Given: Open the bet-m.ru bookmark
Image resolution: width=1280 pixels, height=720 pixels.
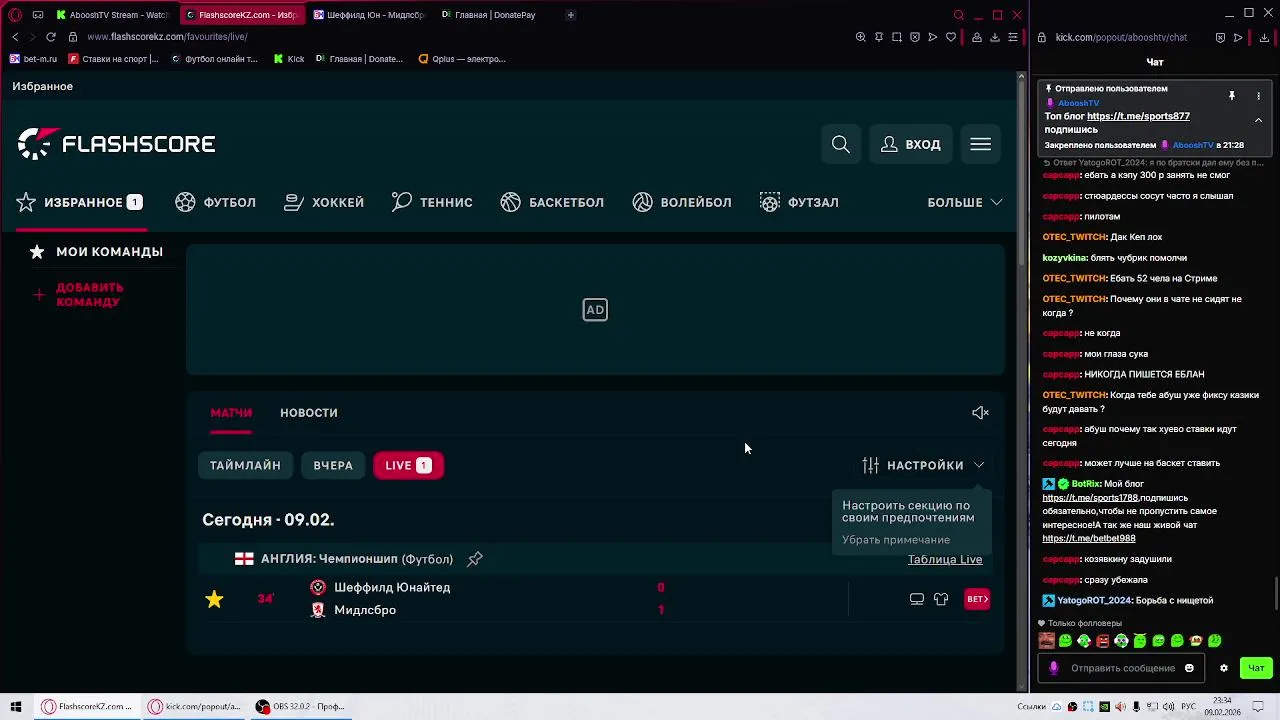Looking at the screenshot, I should click(x=33, y=59).
